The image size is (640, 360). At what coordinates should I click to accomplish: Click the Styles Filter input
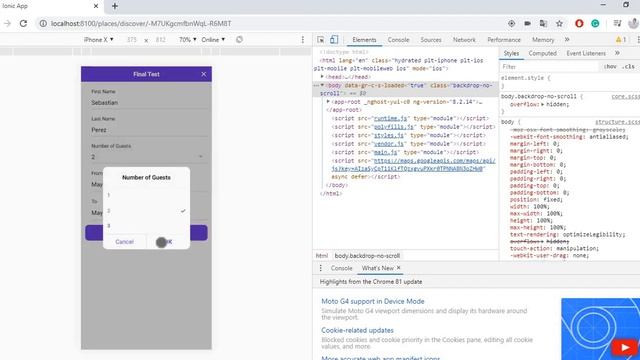[x=549, y=67]
